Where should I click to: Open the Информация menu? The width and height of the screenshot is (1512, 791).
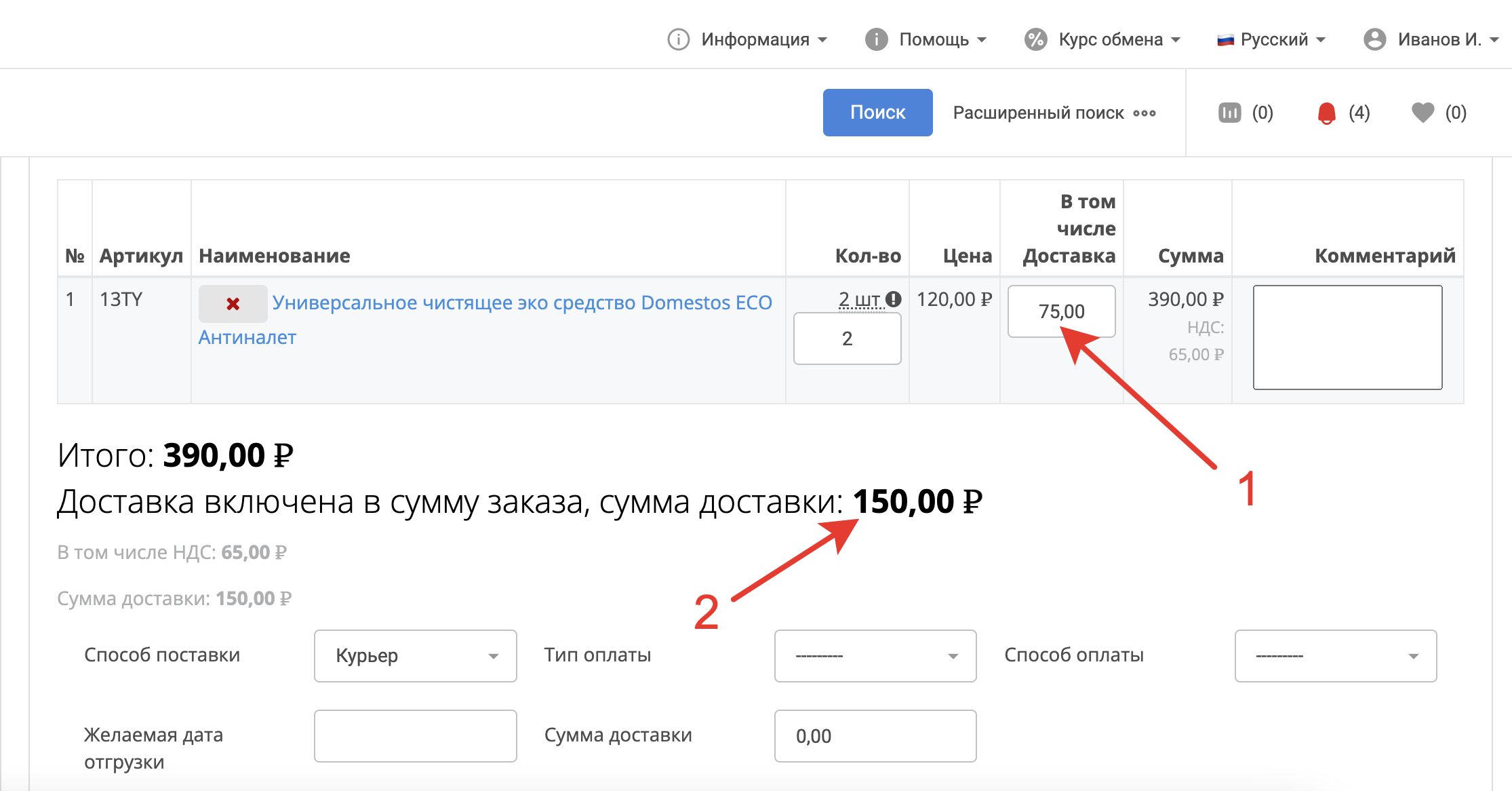pos(755,39)
